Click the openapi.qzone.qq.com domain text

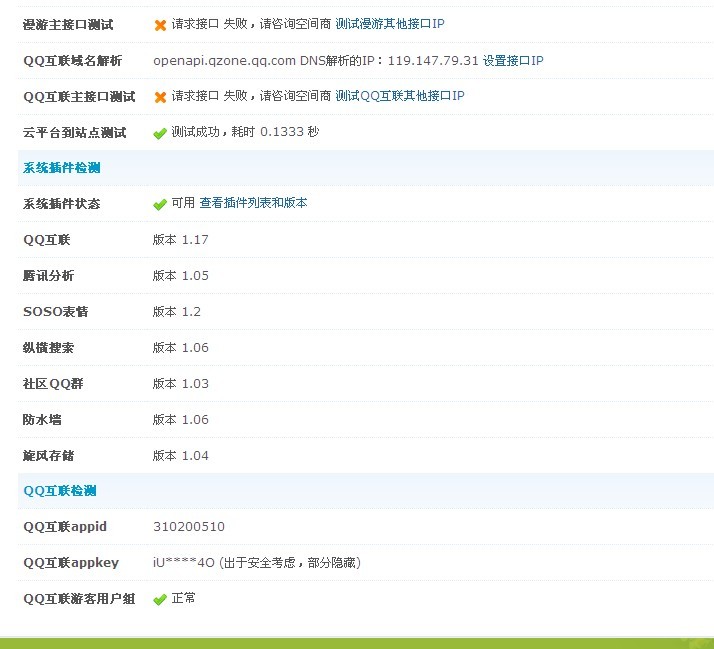click(224, 61)
